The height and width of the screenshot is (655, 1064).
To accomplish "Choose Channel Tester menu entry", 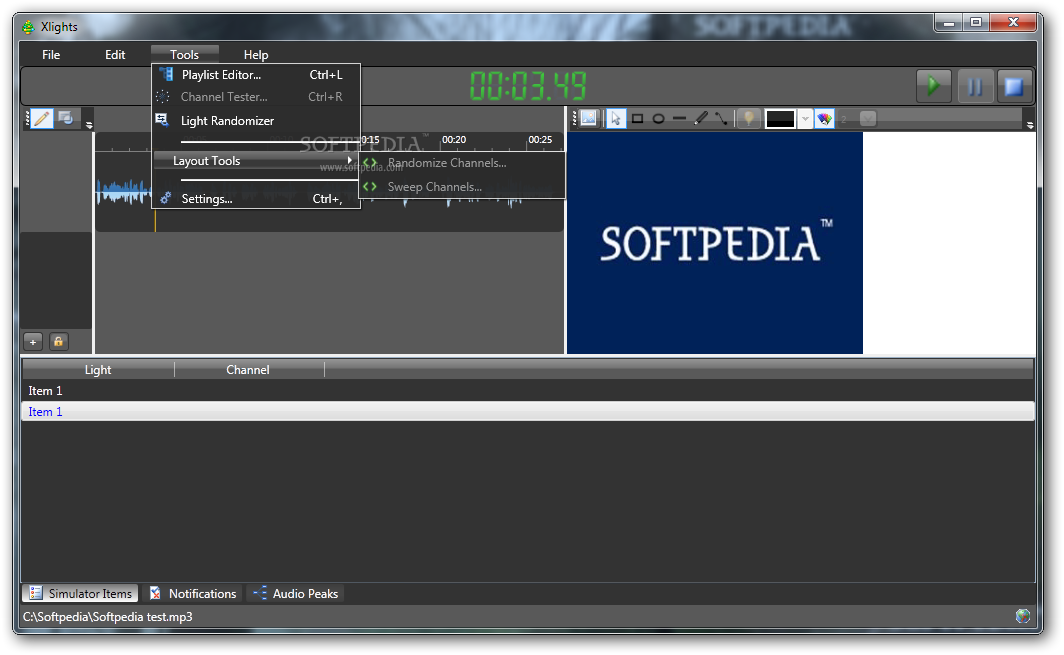I will 256,96.
